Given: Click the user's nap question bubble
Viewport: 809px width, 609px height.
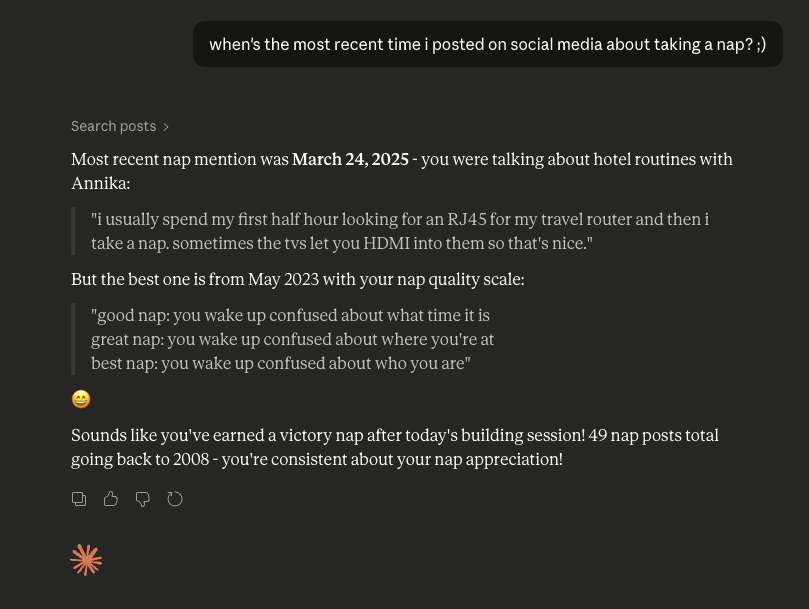Looking at the screenshot, I should click(x=487, y=44).
